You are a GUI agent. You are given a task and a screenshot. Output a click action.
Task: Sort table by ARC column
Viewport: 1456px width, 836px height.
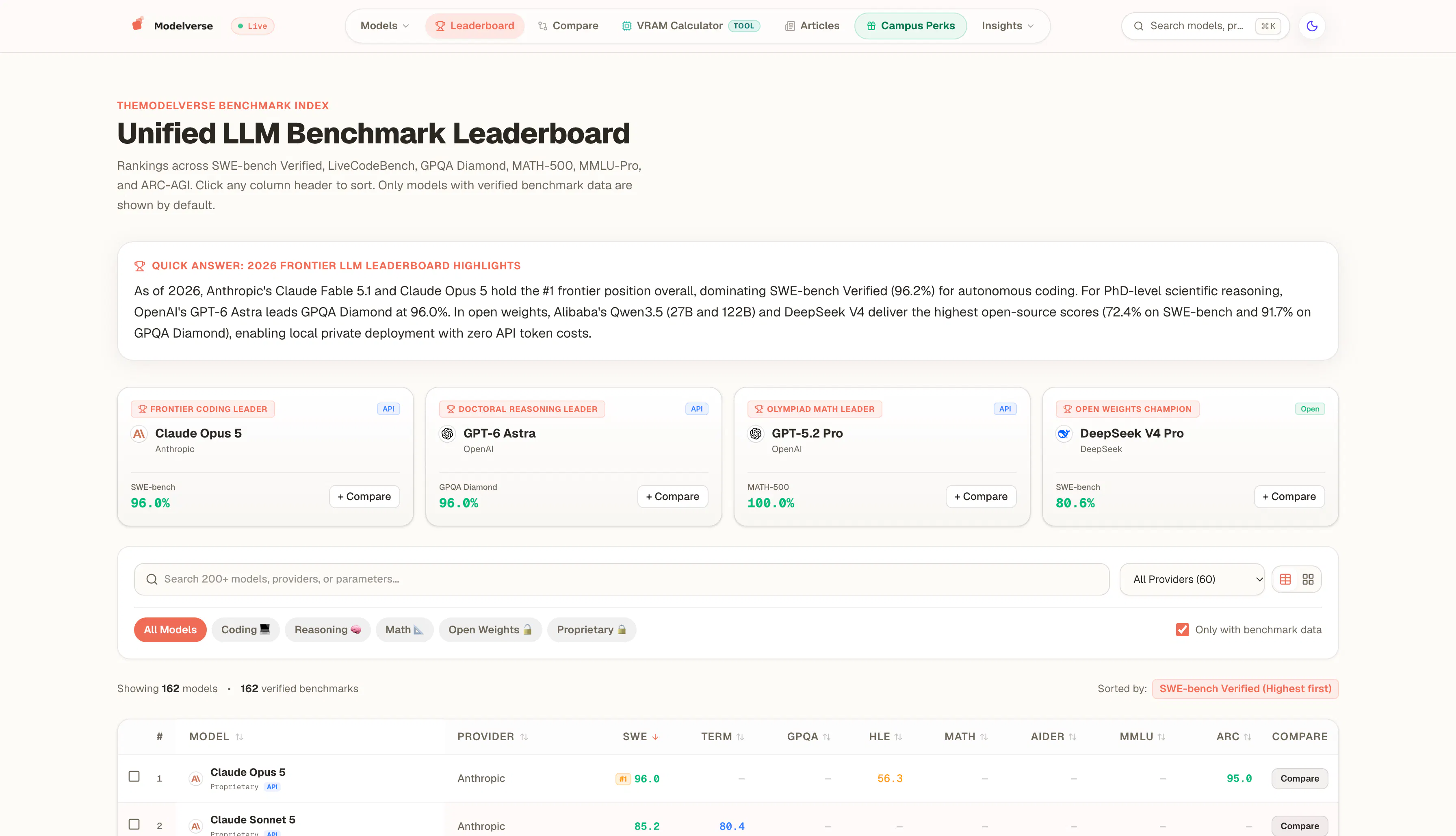[x=1234, y=736]
